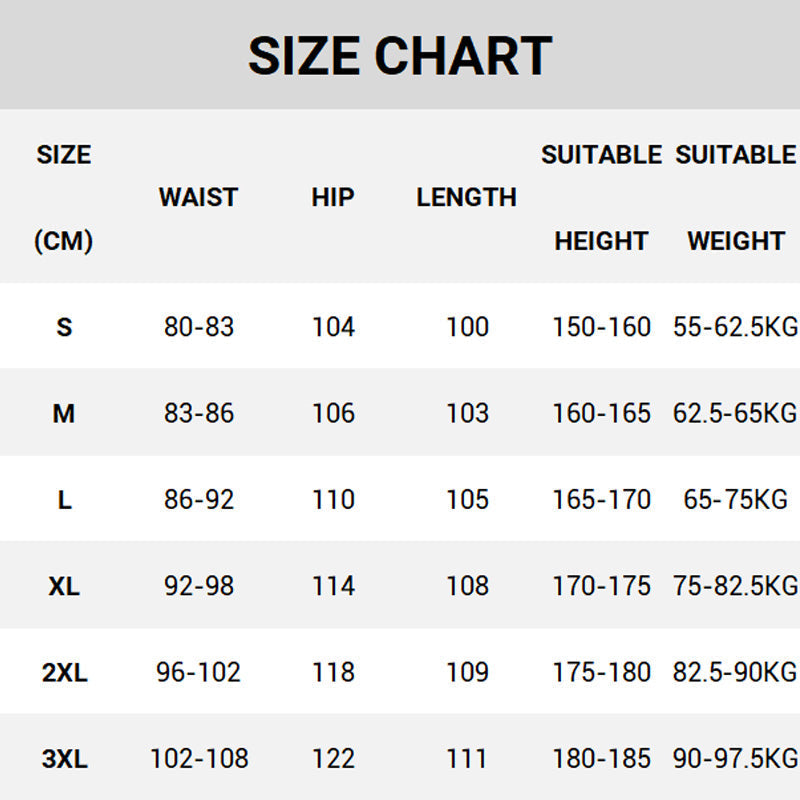800x800 pixels.
Task: Click the SIZE CHART title
Action: click(x=400, y=56)
